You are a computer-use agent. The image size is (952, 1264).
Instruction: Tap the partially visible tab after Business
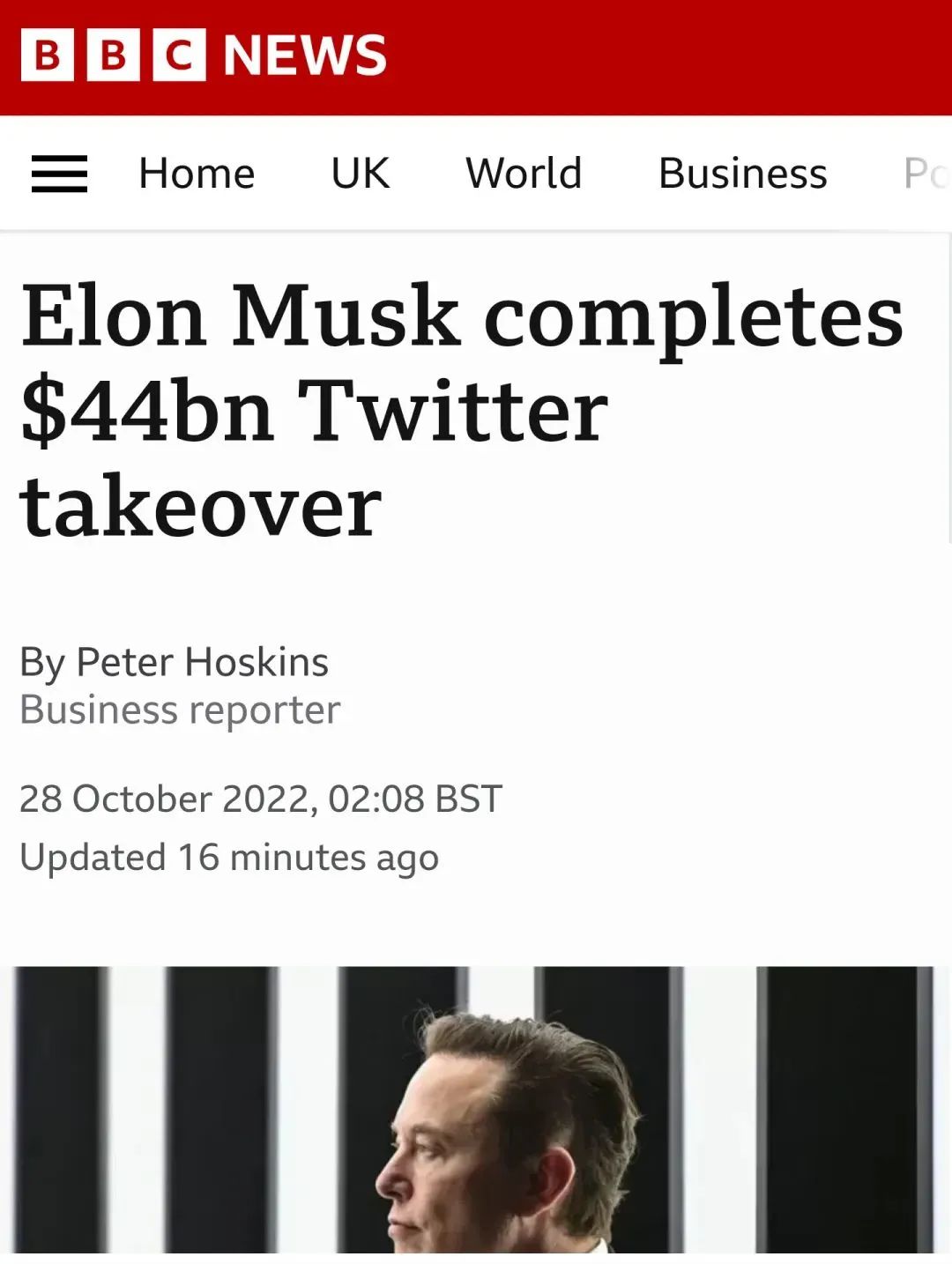click(x=926, y=174)
